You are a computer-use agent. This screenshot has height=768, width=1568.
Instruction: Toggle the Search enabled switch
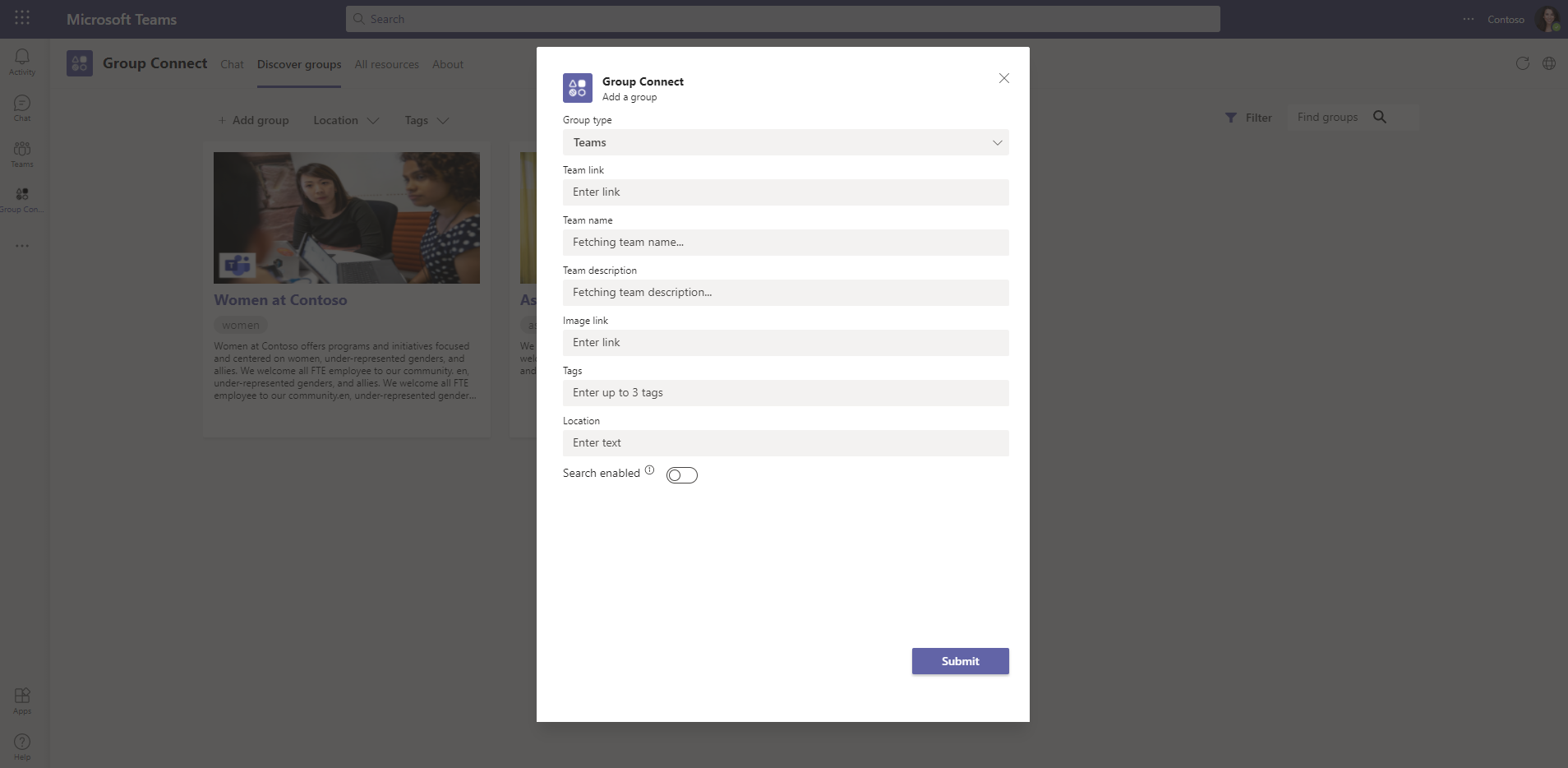pyautogui.click(x=682, y=475)
